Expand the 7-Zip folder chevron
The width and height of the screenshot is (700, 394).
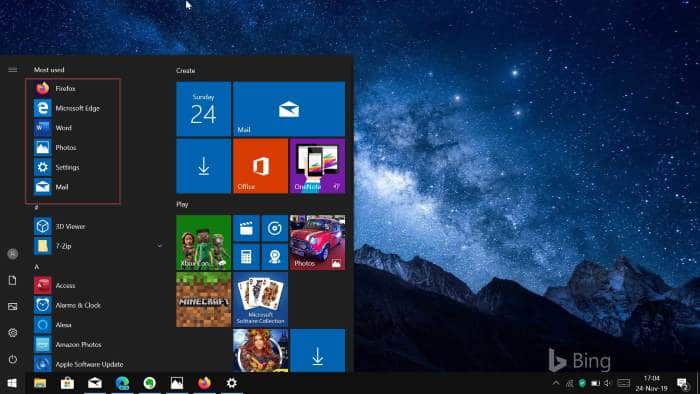[159, 246]
